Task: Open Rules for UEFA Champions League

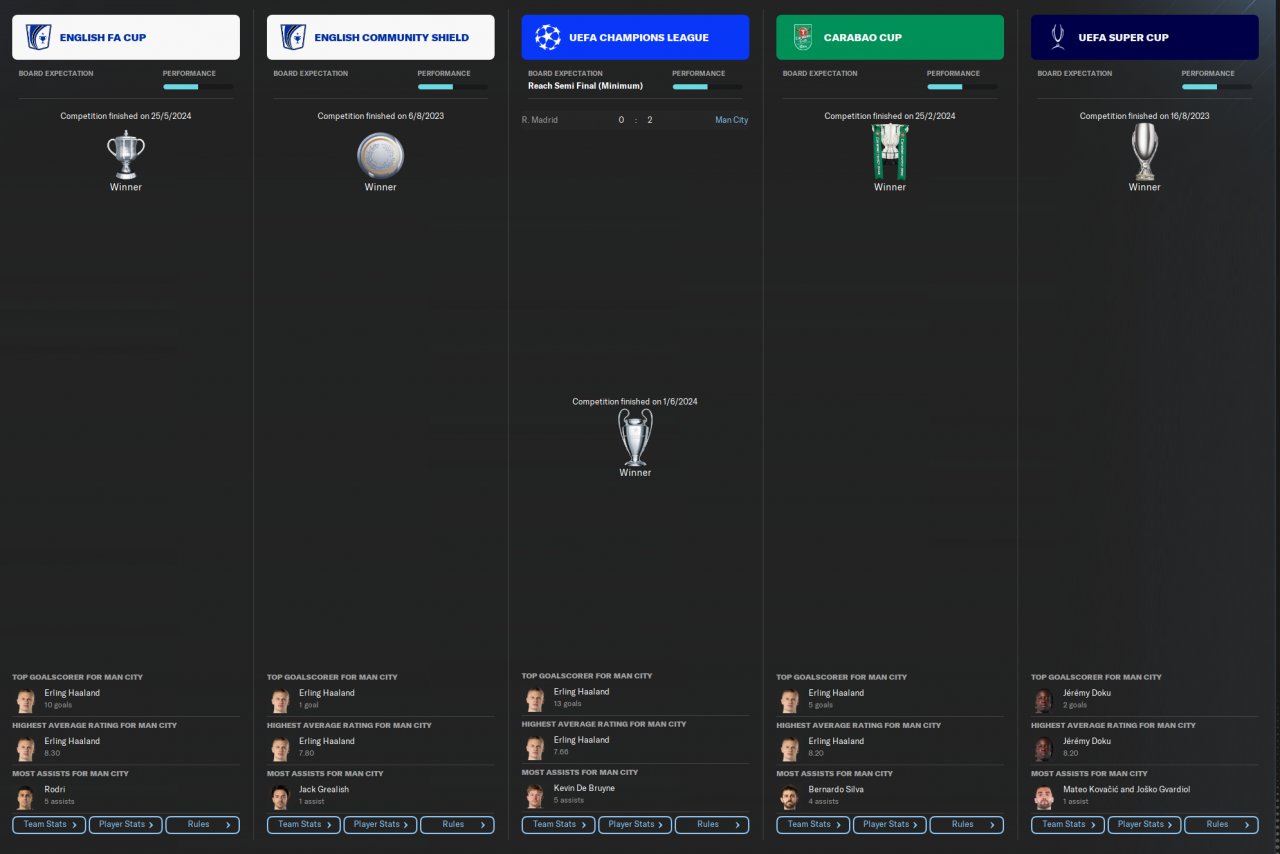Action: tap(712, 825)
